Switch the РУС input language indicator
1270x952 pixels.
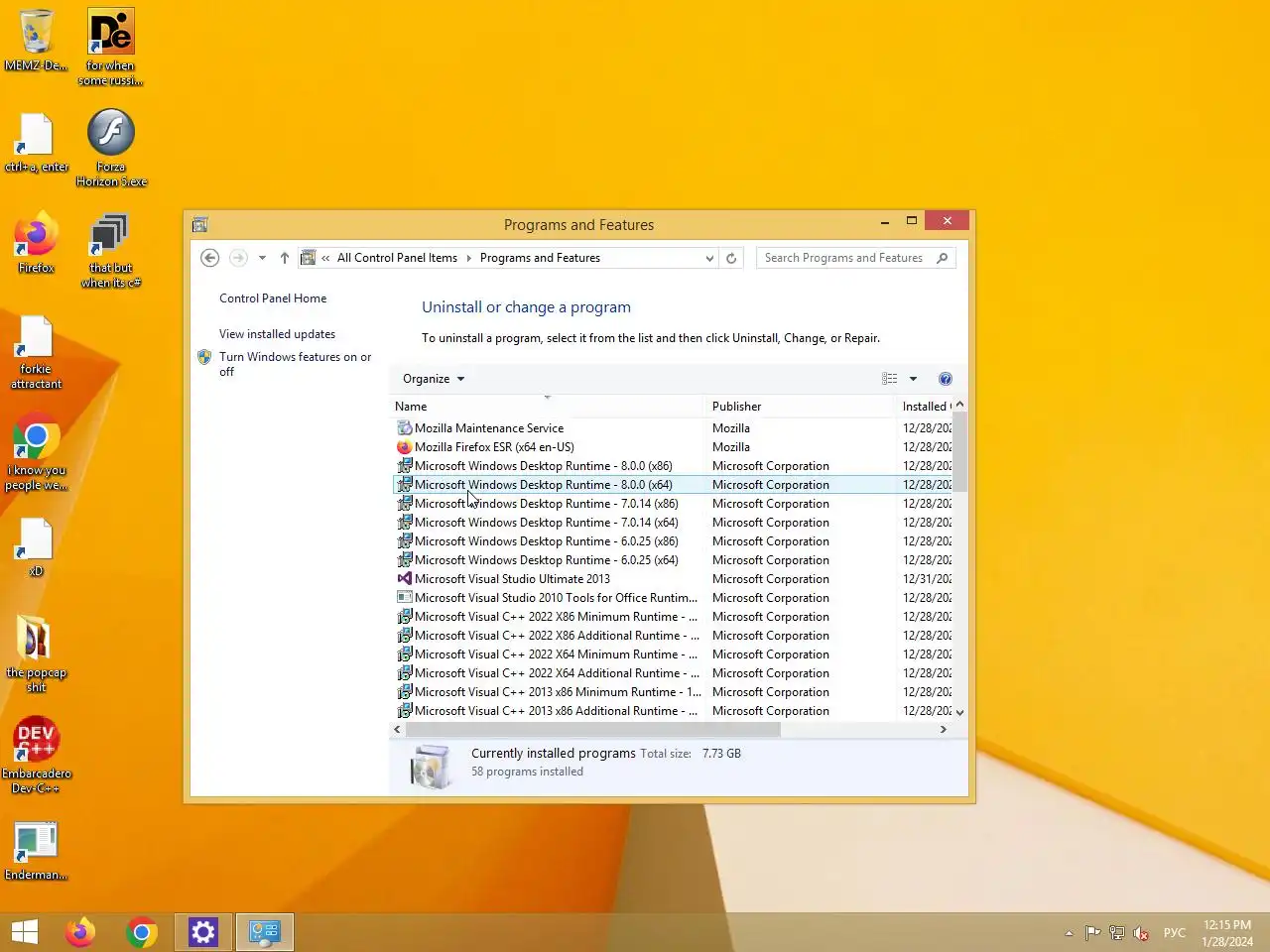[1175, 933]
